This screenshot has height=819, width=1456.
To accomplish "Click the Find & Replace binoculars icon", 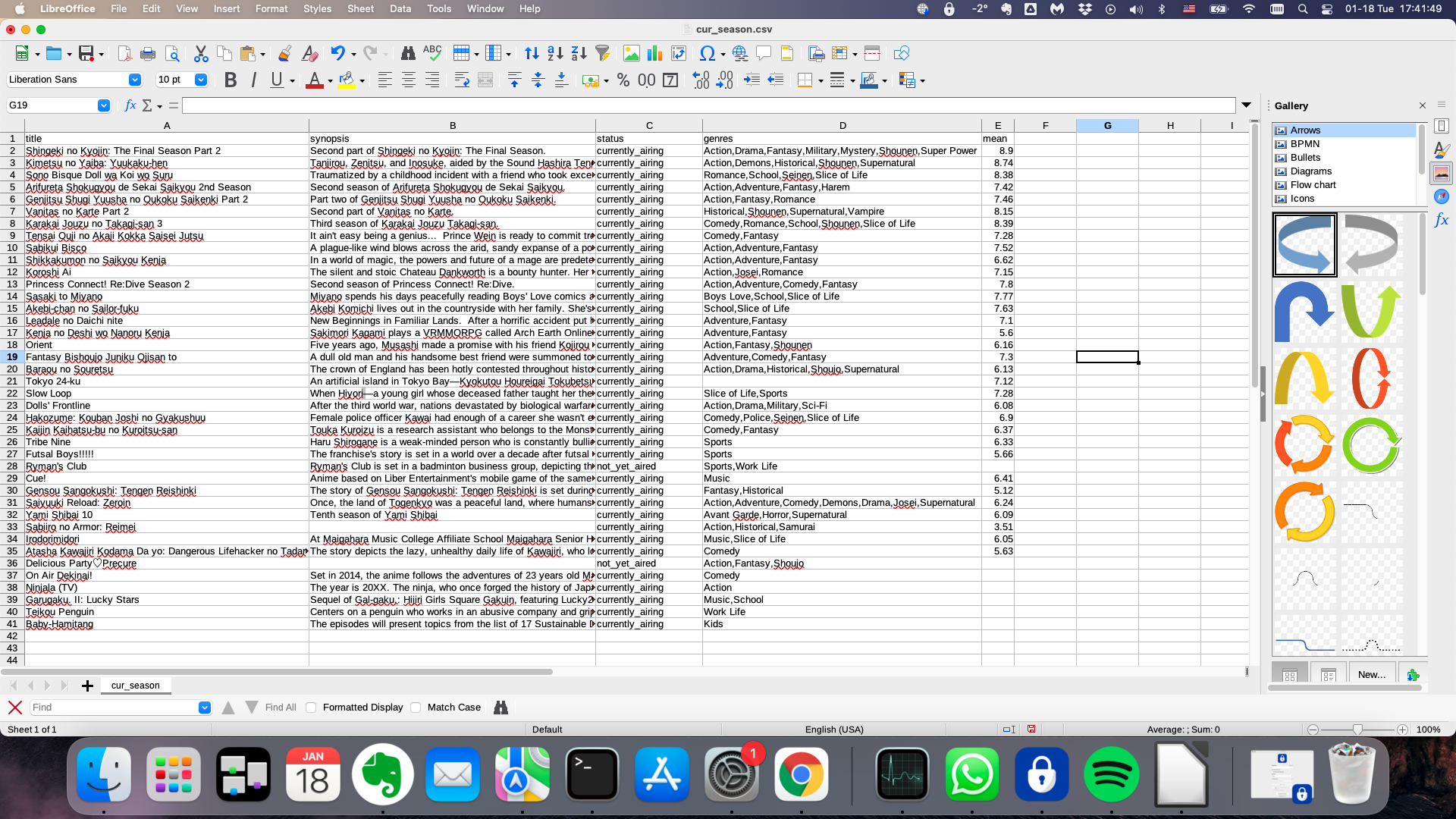I will pyautogui.click(x=408, y=54).
